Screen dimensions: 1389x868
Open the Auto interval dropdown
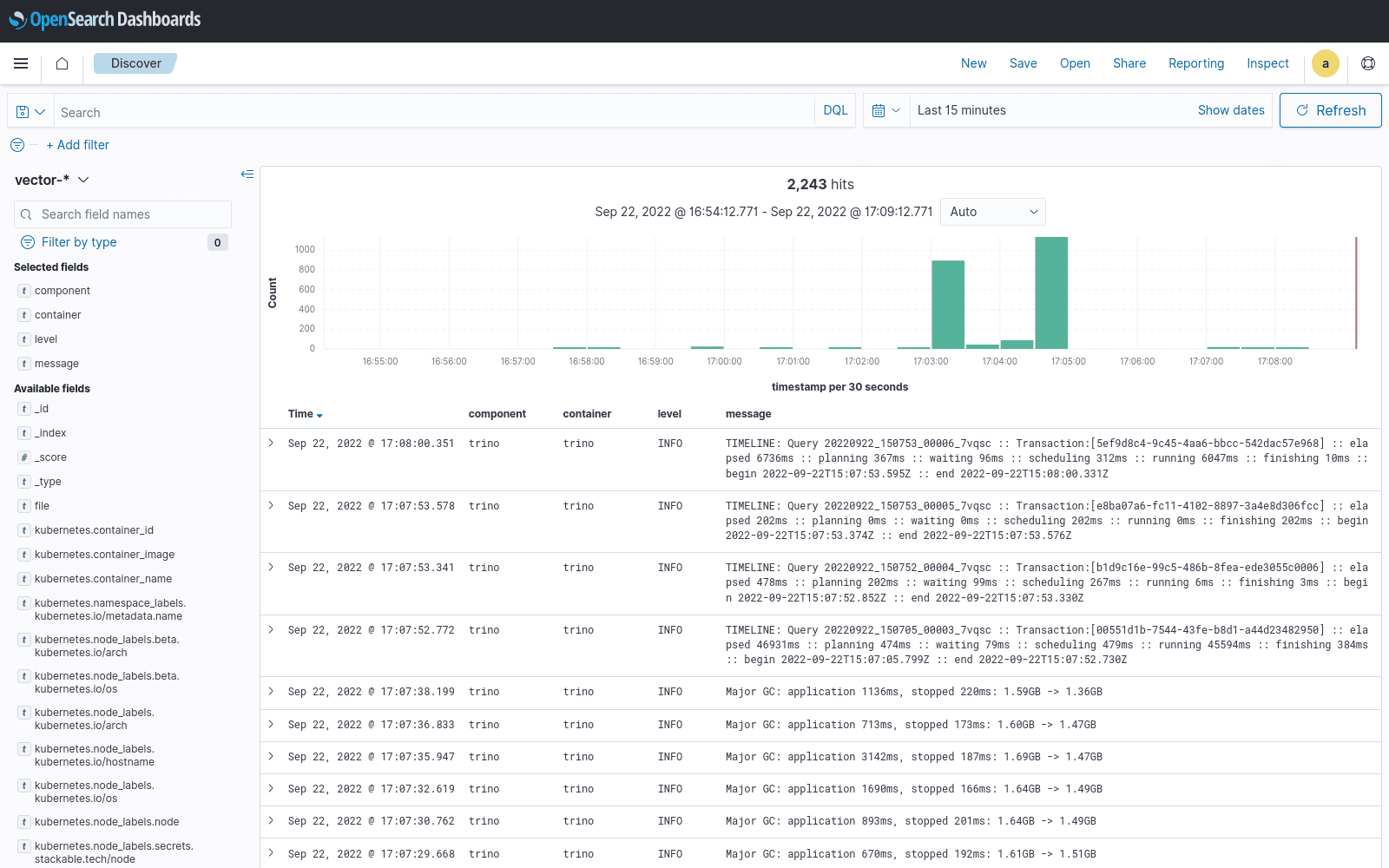[992, 212]
